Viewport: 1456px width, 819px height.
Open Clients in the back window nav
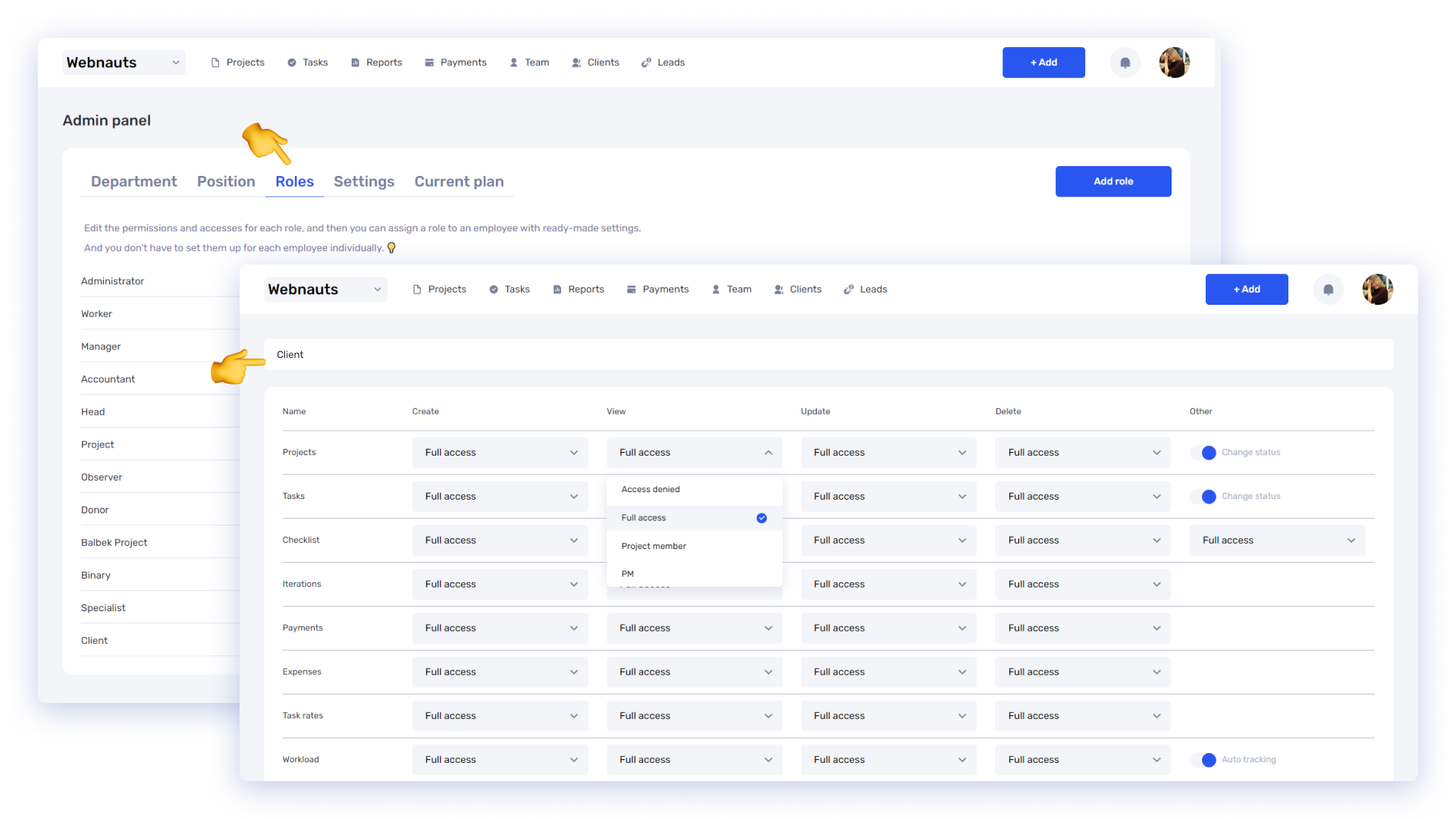click(x=595, y=62)
